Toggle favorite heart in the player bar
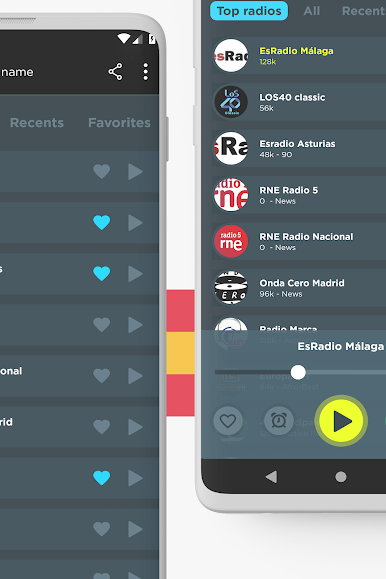 click(x=228, y=420)
